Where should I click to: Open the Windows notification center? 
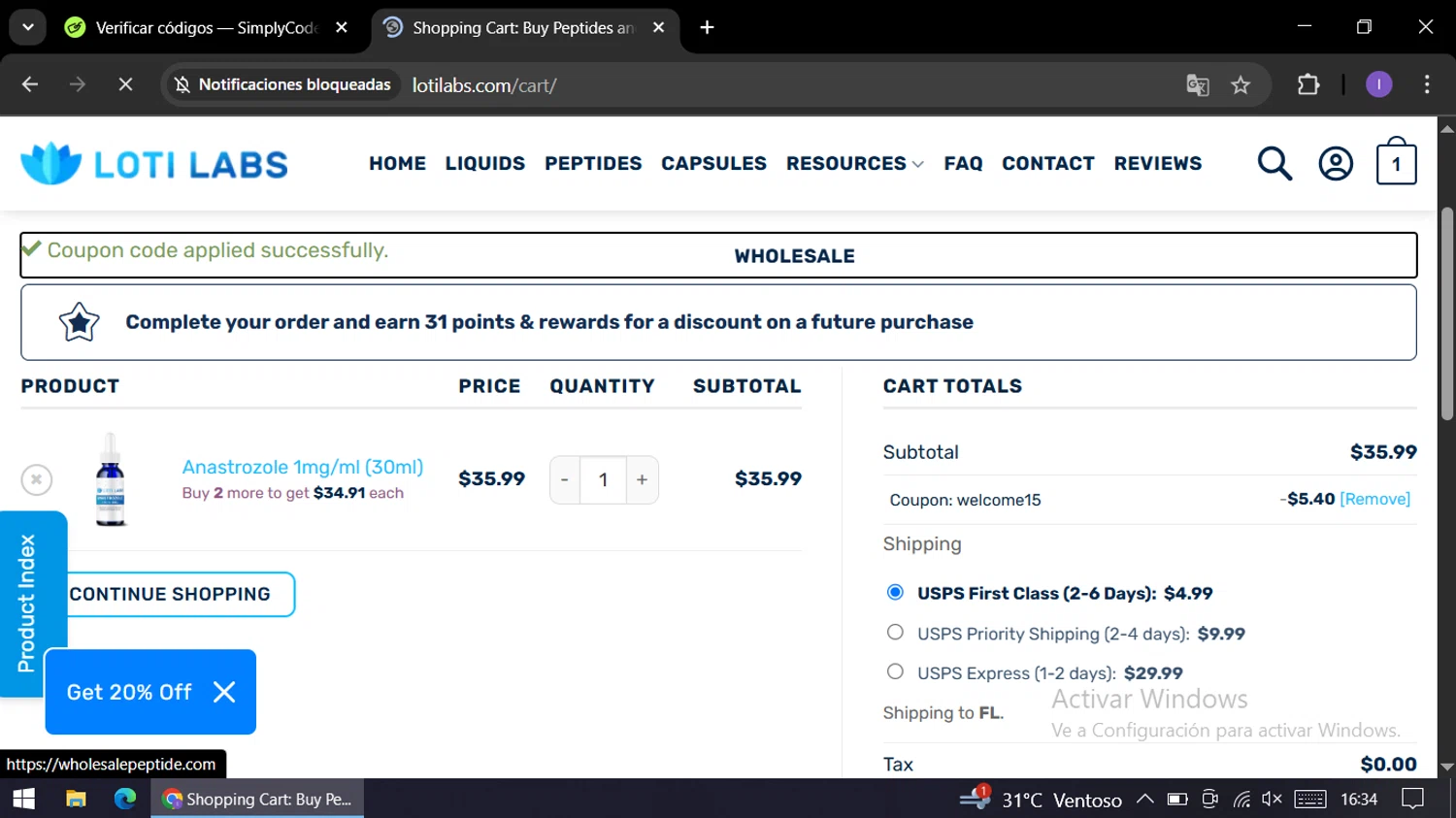[1413, 799]
